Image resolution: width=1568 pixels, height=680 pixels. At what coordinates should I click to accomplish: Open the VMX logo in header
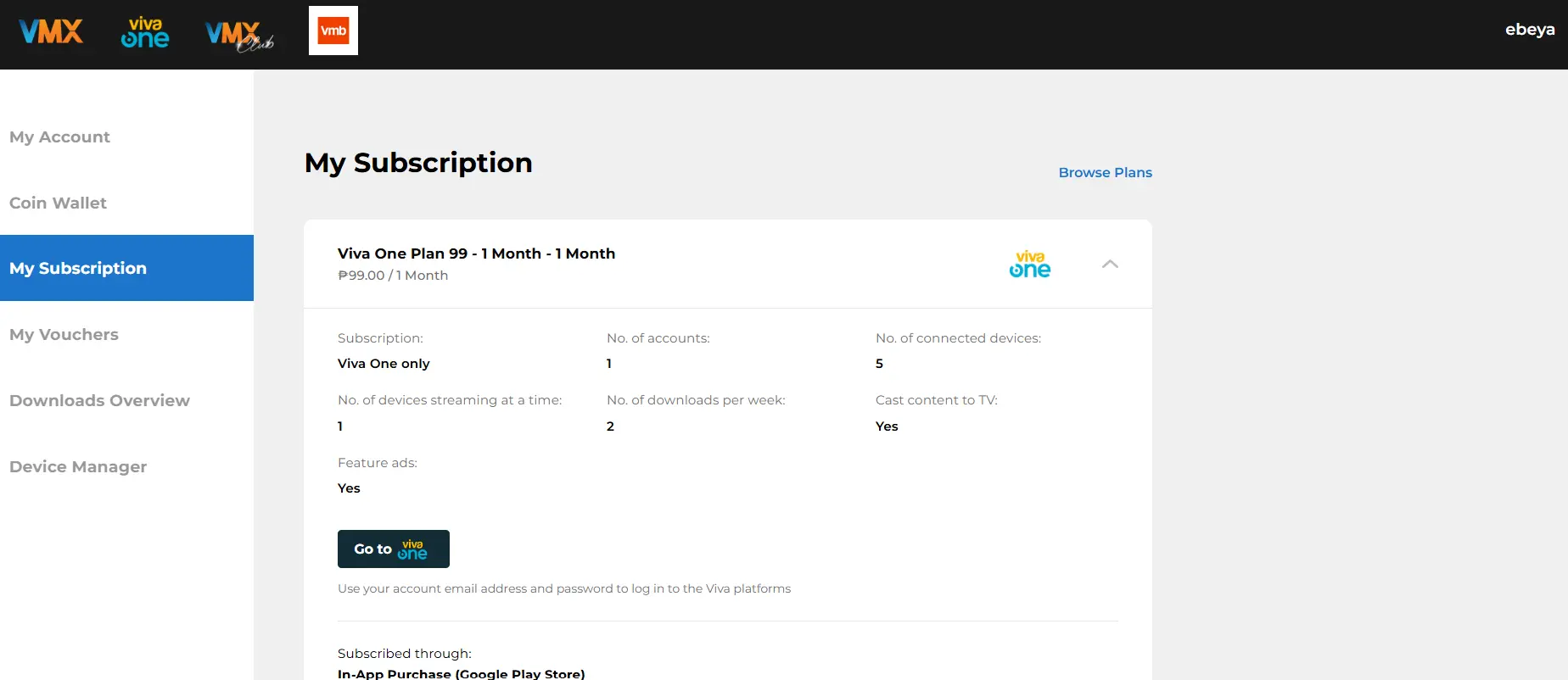tap(51, 31)
